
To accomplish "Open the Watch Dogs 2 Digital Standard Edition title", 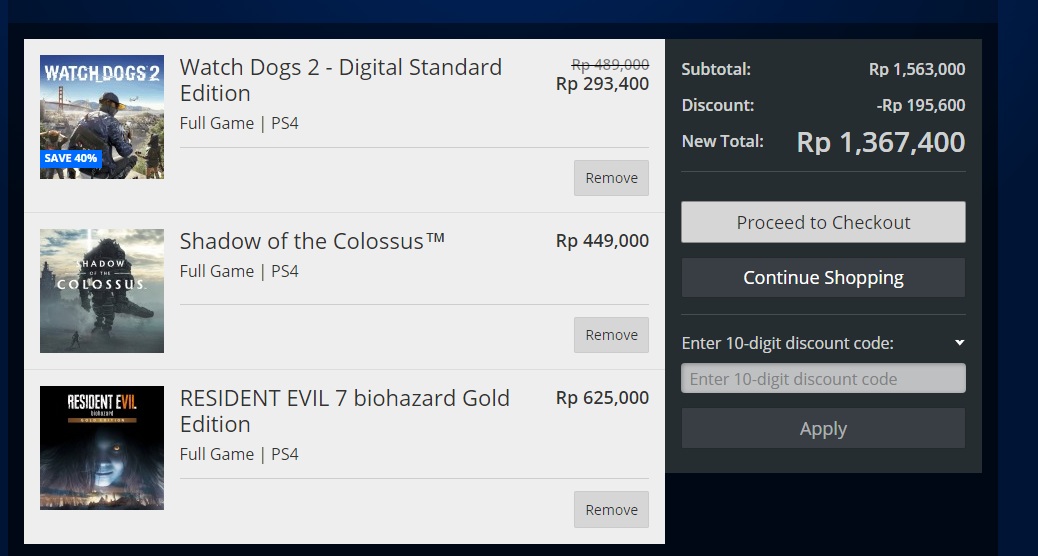I will pos(340,80).
